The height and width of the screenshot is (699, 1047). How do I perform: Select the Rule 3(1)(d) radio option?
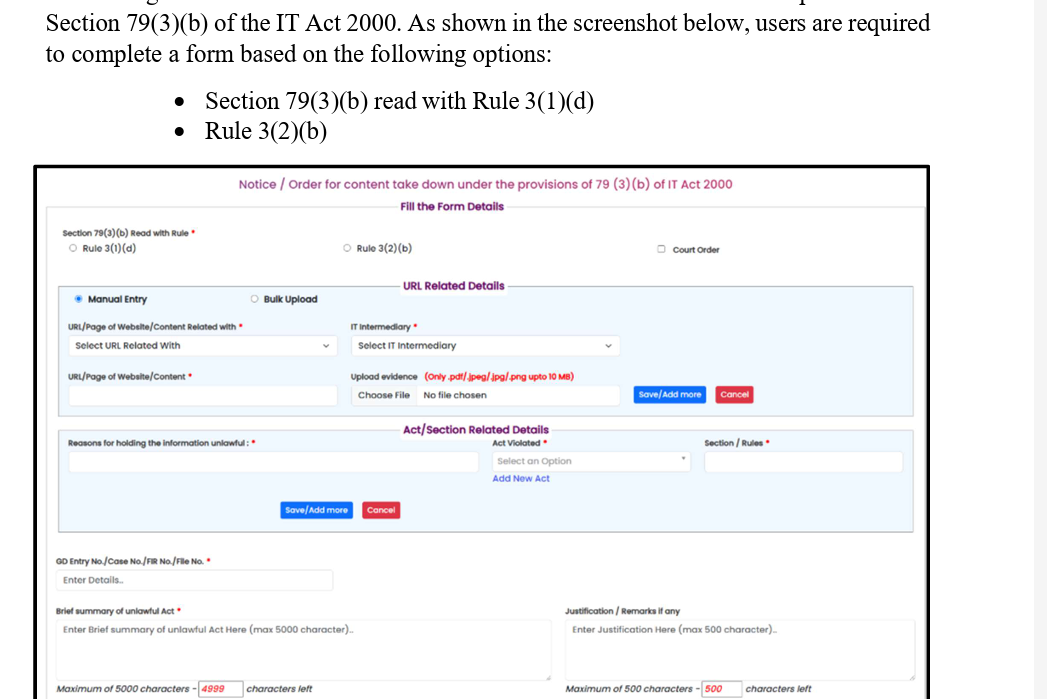(x=73, y=249)
